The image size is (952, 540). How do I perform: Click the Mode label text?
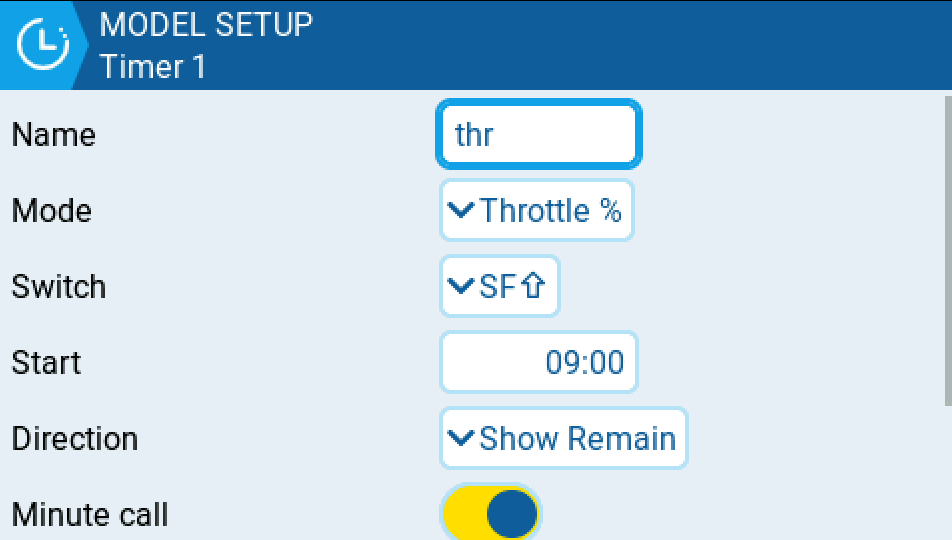click(52, 211)
